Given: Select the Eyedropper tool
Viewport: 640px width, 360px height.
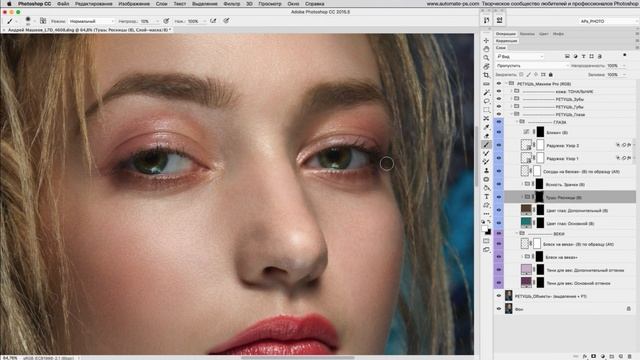Looking at the screenshot, I should 486,127.
